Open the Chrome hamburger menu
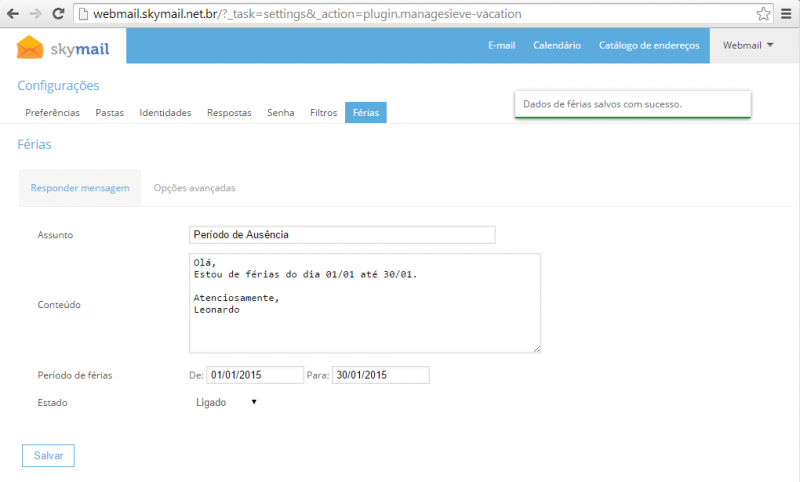 [786, 14]
